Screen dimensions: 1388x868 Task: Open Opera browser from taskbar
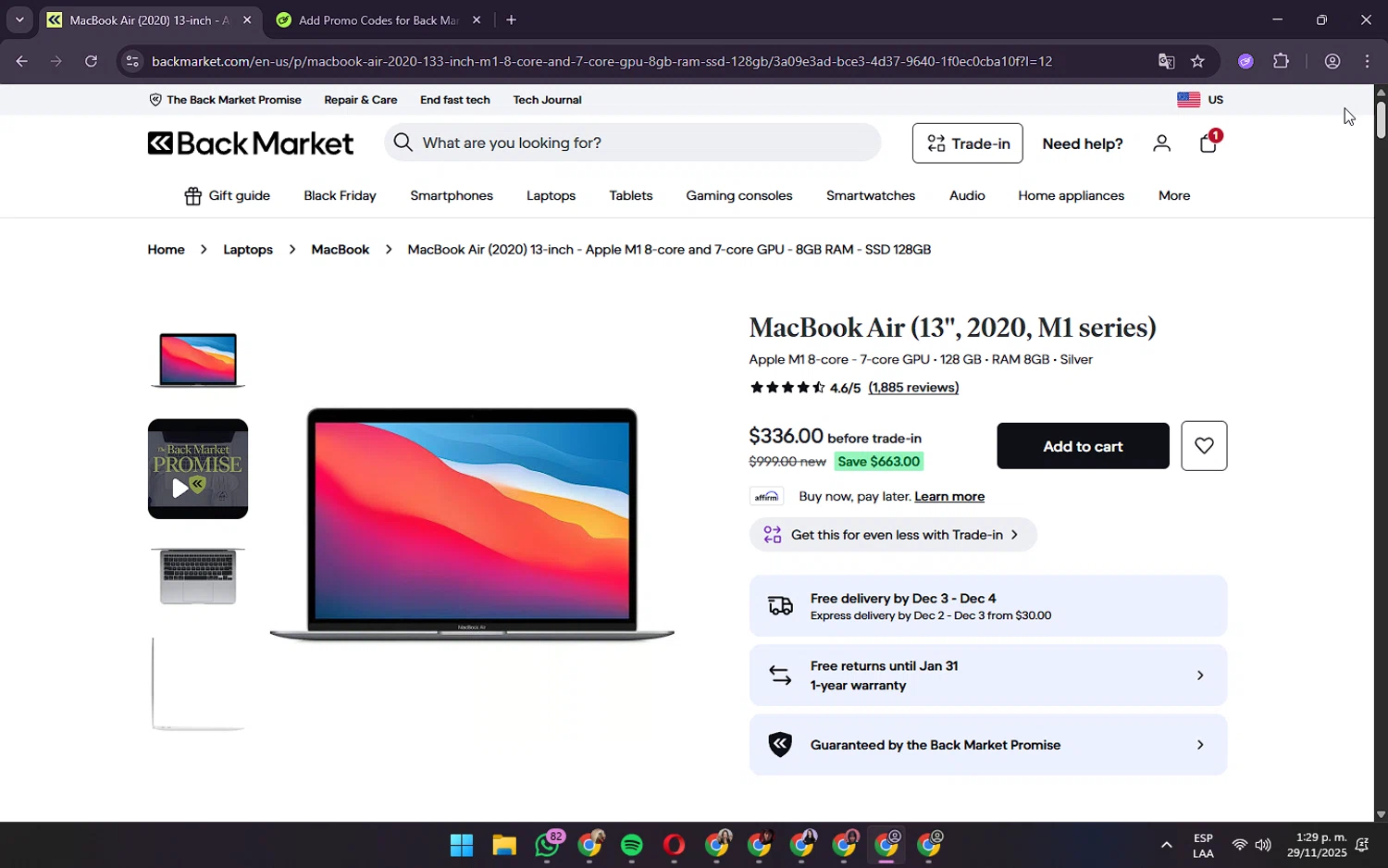pos(675,845)
